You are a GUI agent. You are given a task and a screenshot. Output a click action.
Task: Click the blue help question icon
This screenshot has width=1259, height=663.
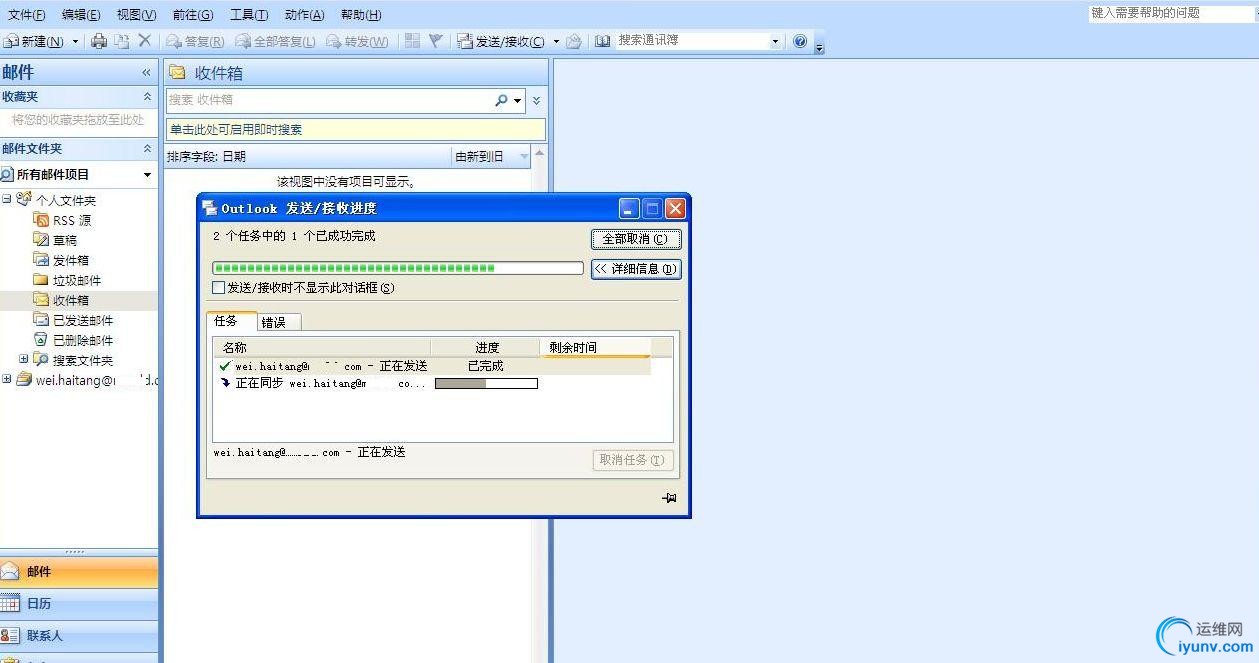[x=800, y=41]
